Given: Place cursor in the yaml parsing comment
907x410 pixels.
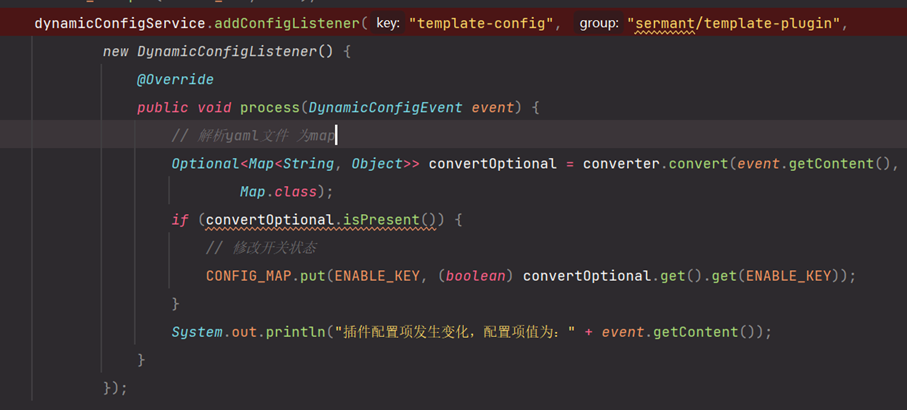Looking at the screenshot, I should point(253,135).
